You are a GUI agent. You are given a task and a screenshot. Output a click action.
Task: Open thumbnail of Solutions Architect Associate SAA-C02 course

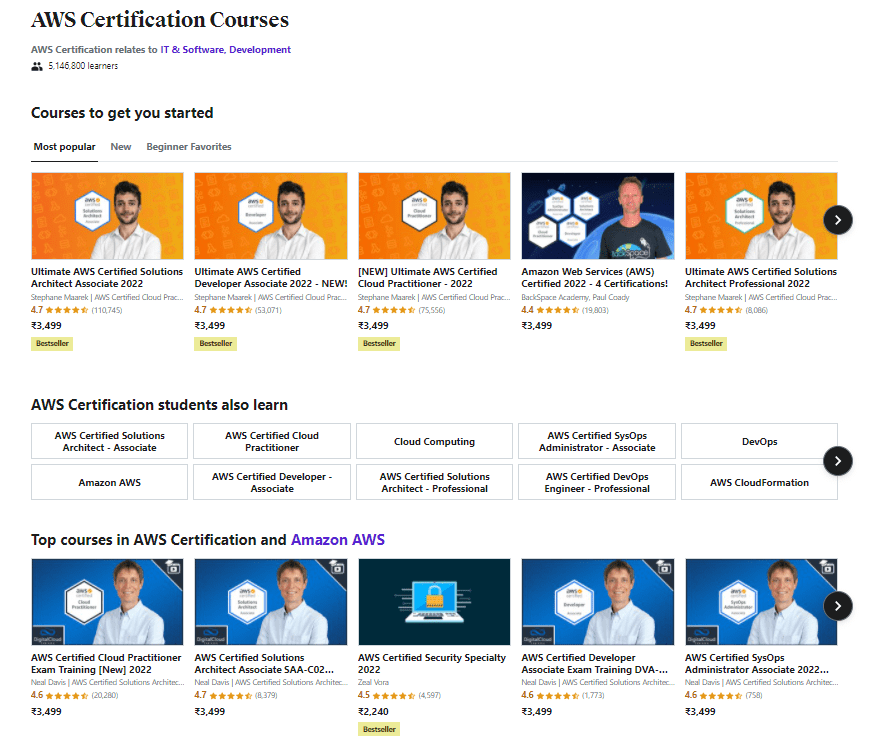coord(271,602)
